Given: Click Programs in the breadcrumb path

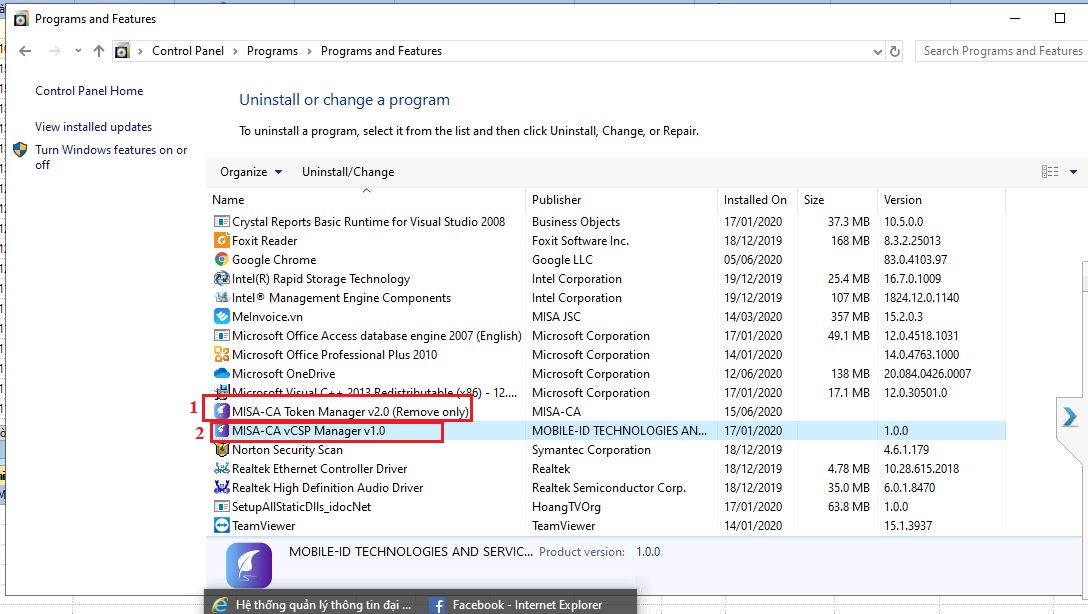Looking at the screenshot, I should click(272, 51).
